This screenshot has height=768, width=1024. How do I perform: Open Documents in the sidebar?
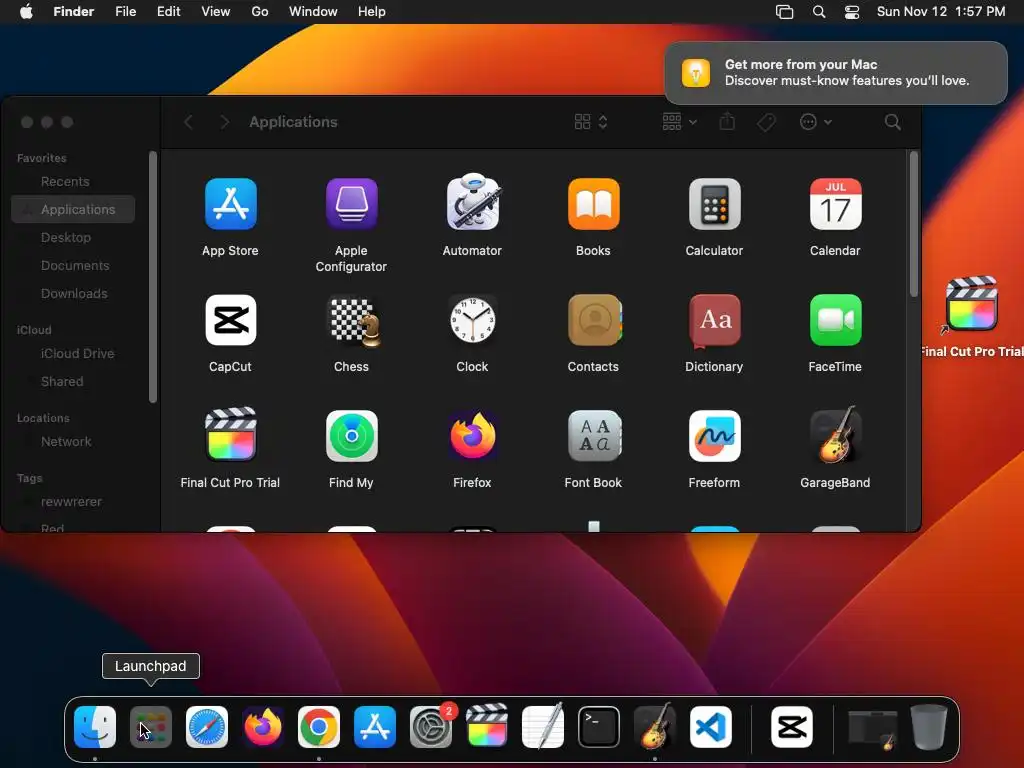click(73, 266)
